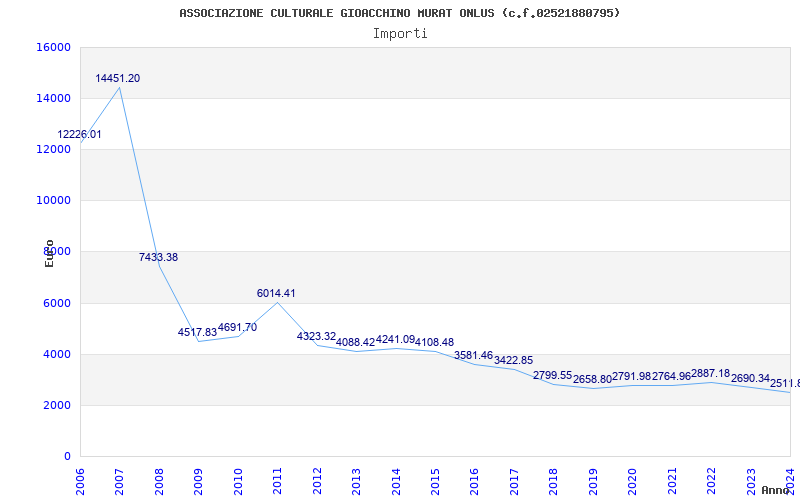Select the 14000 y-axis label
Viewport: 800px width, 500px height.
tap(53, 98)
